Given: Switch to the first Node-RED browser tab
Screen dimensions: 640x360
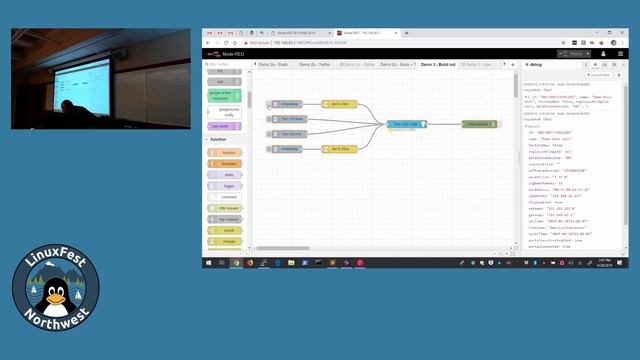Looking at the screenshot, I should (x=301, y=33).
